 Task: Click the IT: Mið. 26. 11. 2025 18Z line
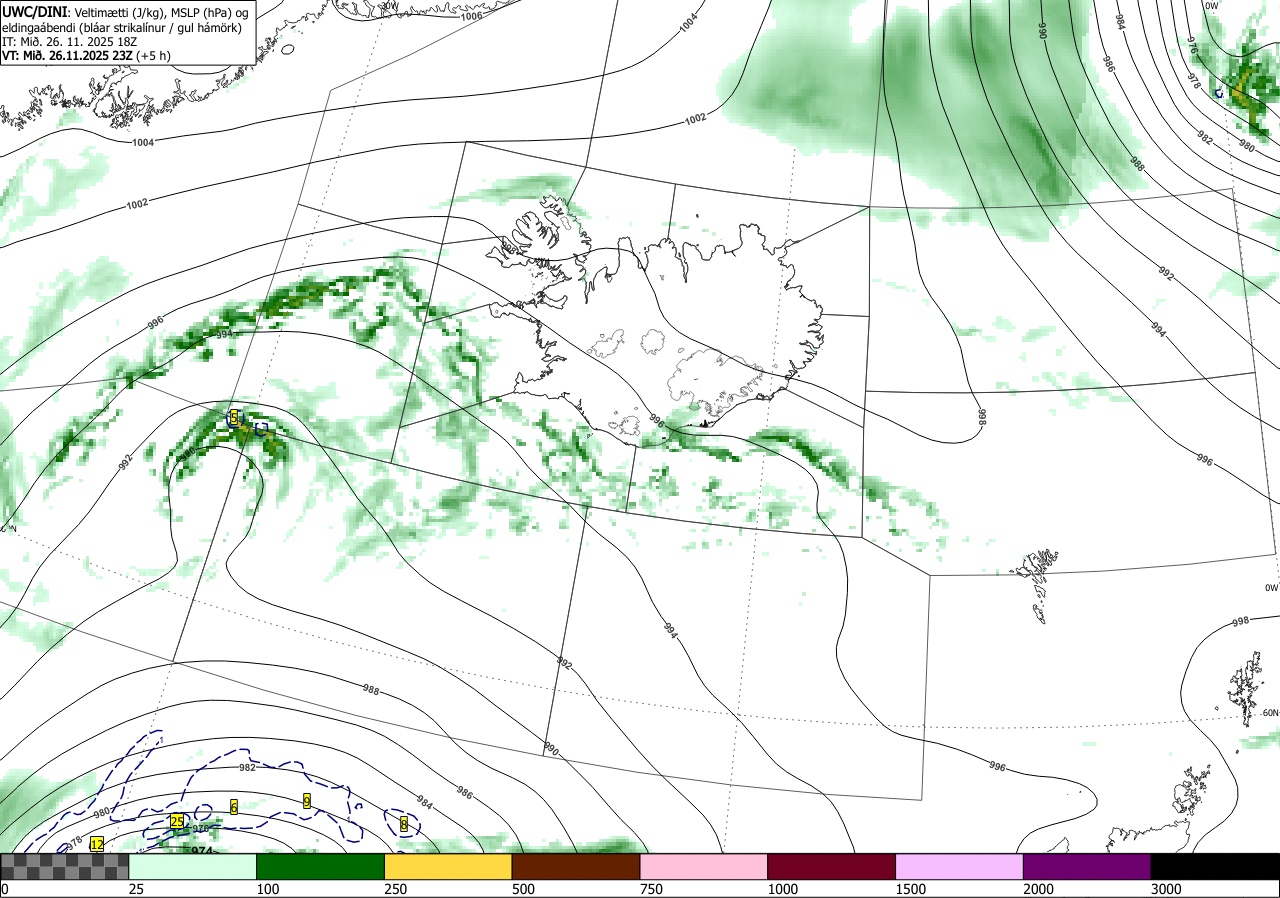pyautogui.click(x=70, y=41)
